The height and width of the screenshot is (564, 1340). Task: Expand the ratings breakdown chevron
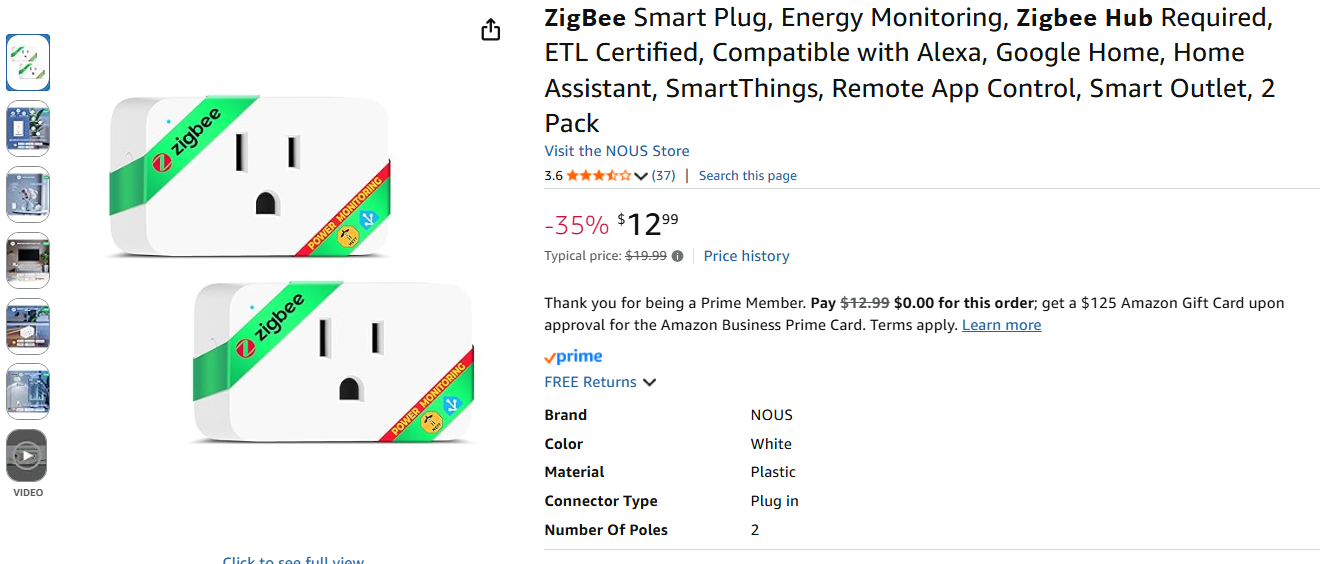641,176
